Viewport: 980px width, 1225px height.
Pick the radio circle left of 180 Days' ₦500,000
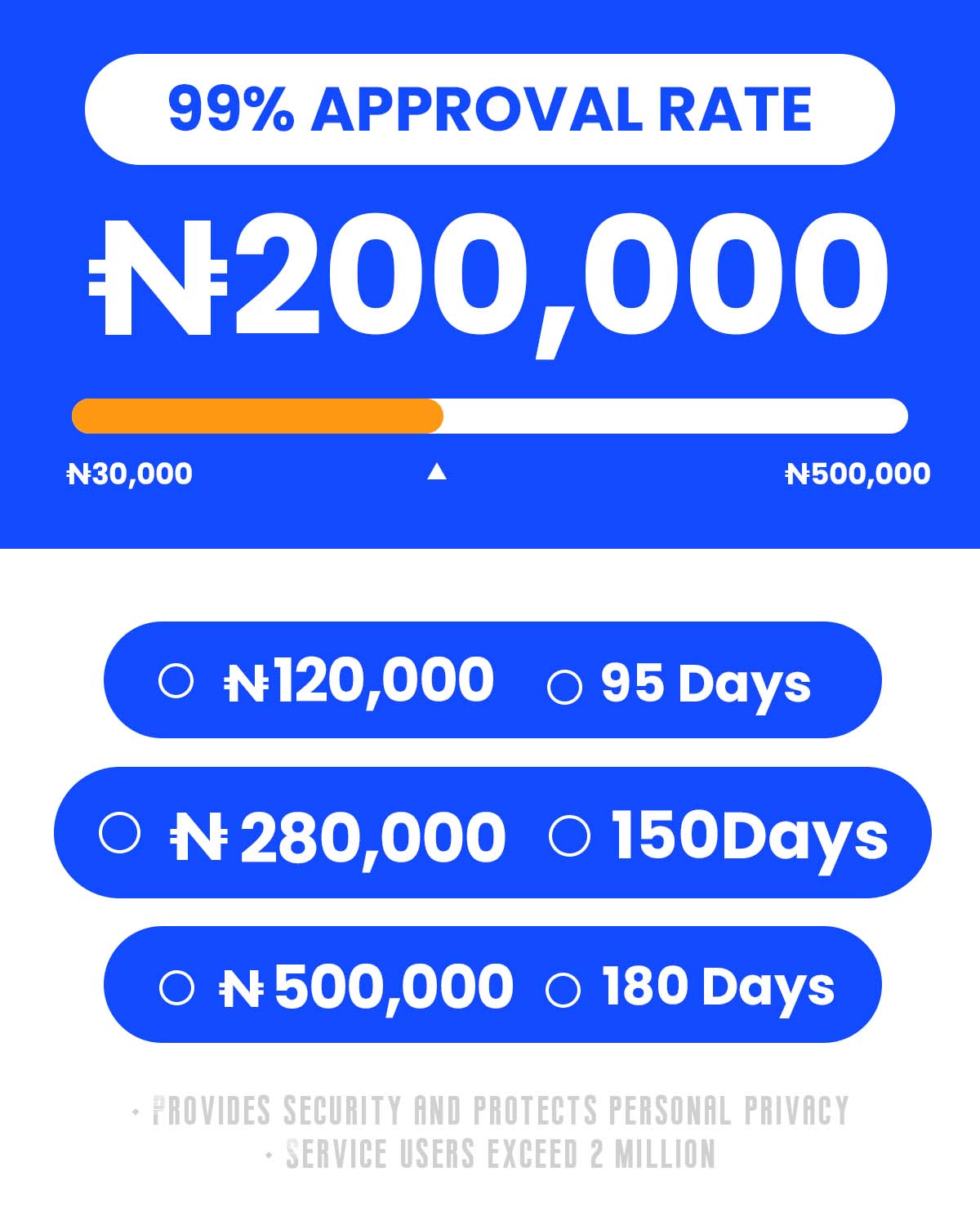[176, 987]
